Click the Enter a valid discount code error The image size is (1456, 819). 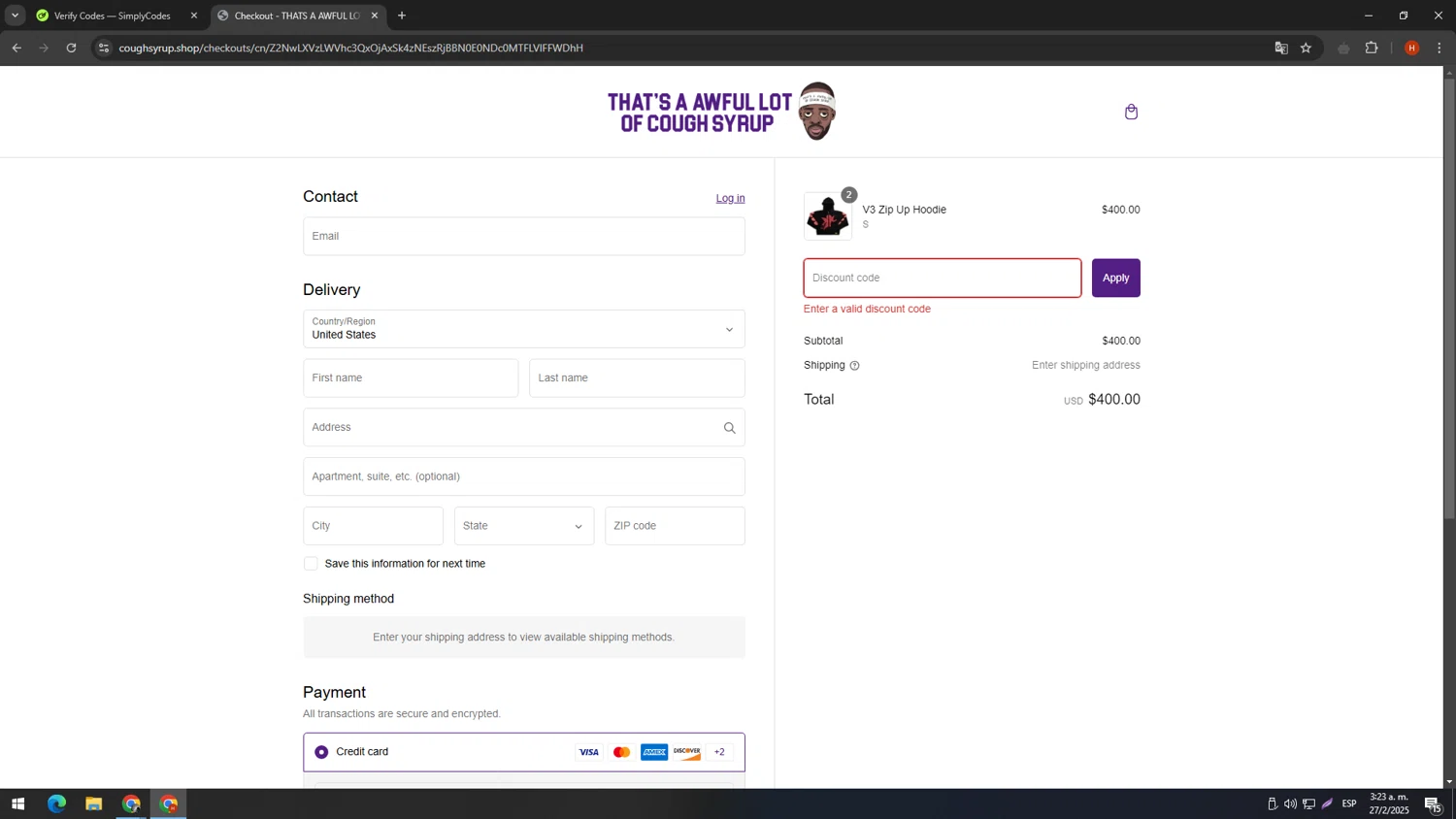[x=867, y=310]
